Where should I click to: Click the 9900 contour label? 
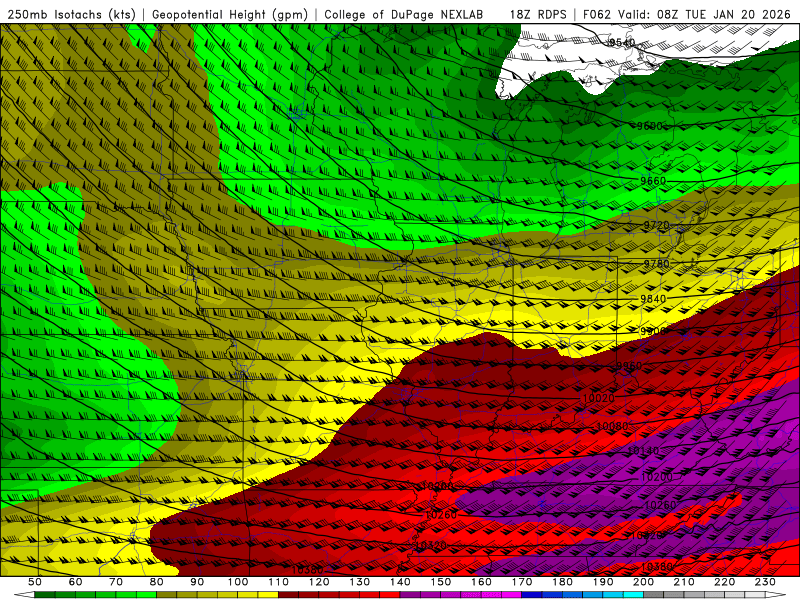click(653, 332)
